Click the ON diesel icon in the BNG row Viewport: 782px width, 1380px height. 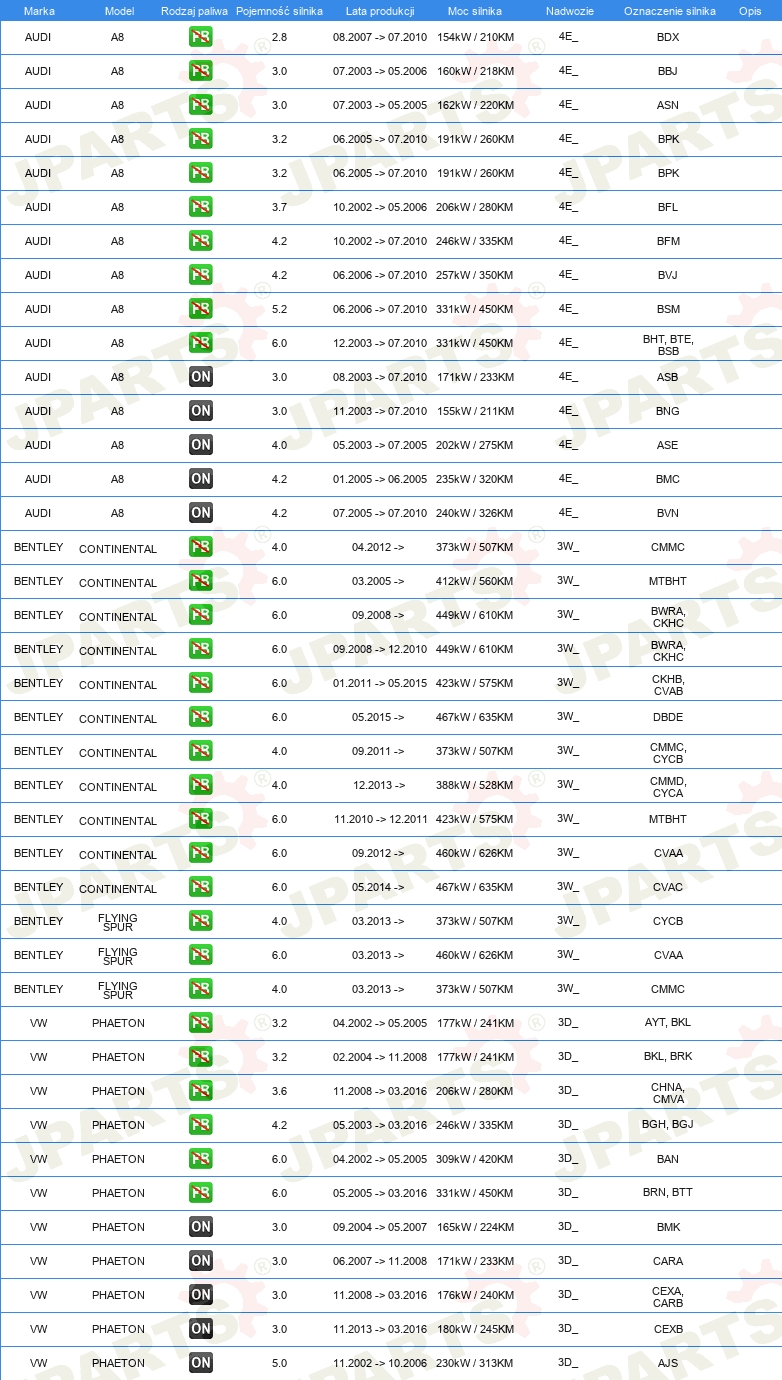[201, 411]
